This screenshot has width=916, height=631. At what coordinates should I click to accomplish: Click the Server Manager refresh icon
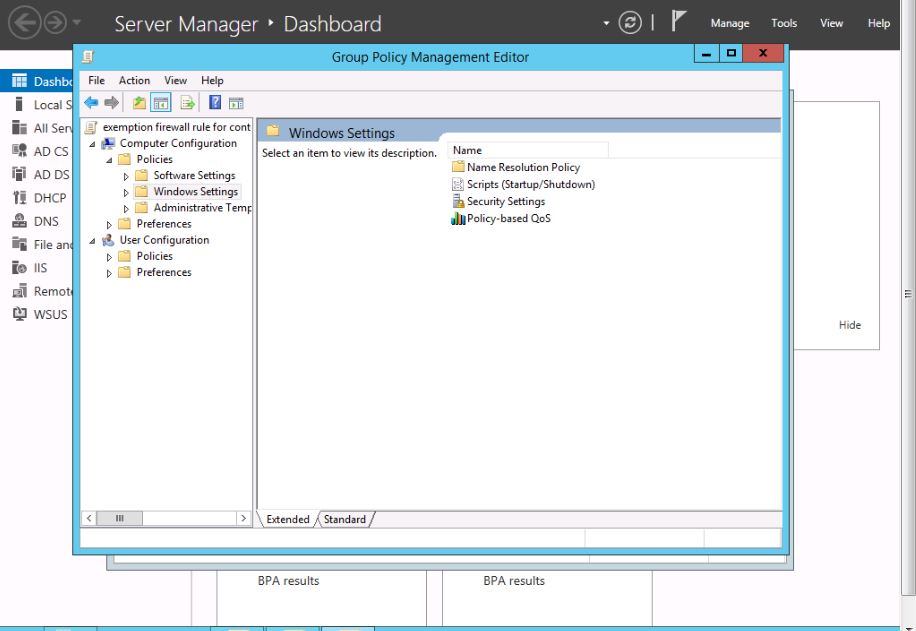[630, 23]
